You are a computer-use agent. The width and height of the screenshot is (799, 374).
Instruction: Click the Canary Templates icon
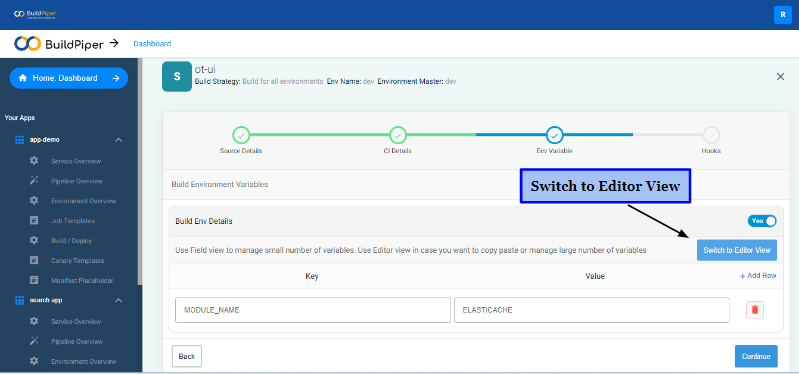point(34,260)
